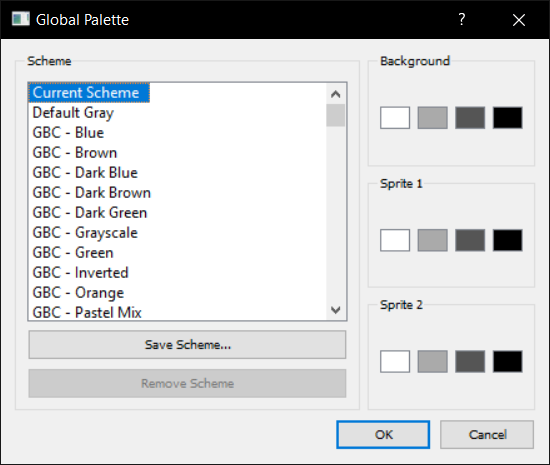The image size is (550, 465).
Task: Click the scheme list scrollbar thumb
Action: coord(335,115)
